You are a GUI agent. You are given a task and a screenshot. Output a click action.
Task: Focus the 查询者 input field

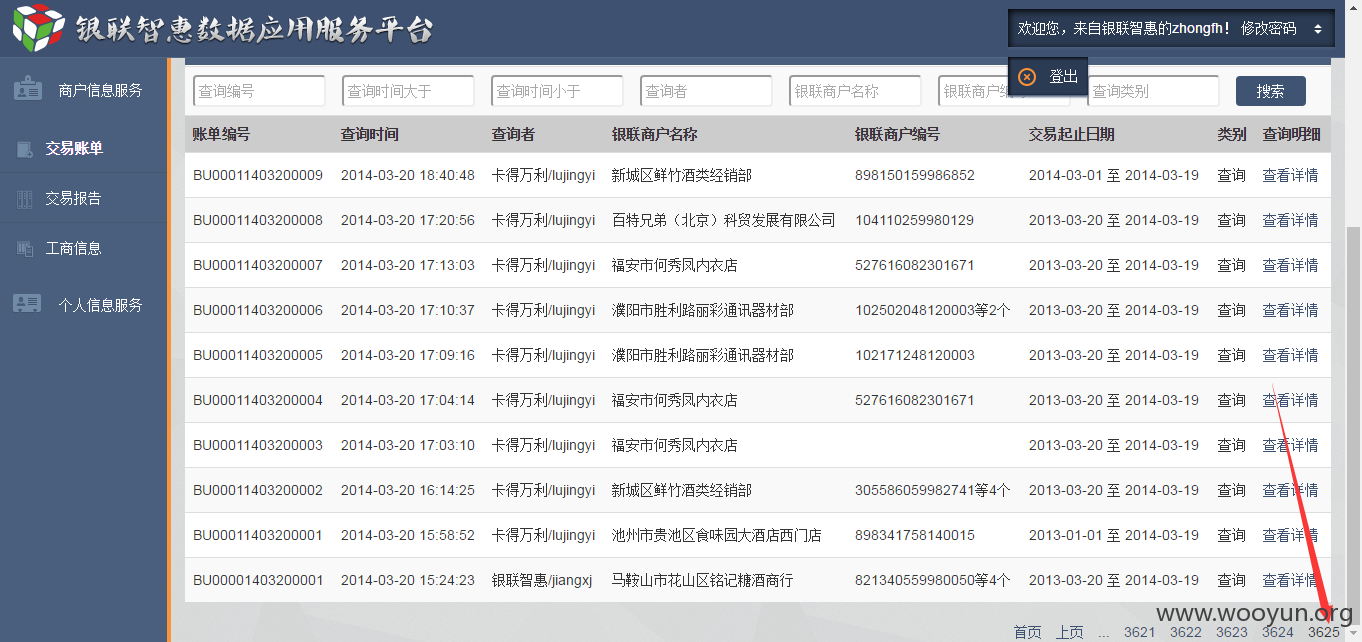click(706, 91)
